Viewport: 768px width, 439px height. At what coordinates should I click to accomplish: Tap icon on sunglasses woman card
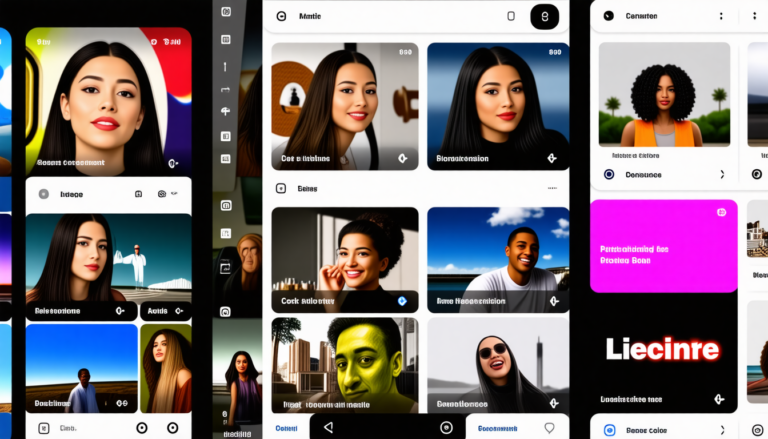tap(554, 403)
